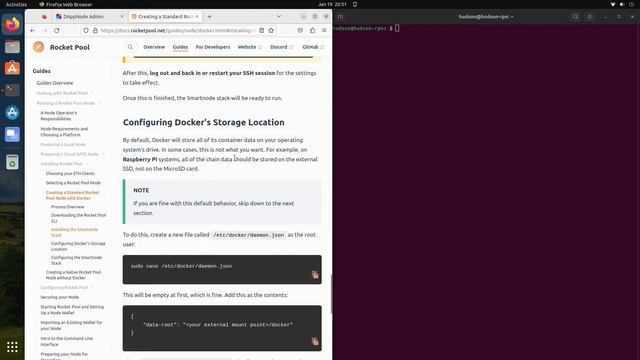
Task: Open the Firefox hamburger menu
Action: point(324,31)
